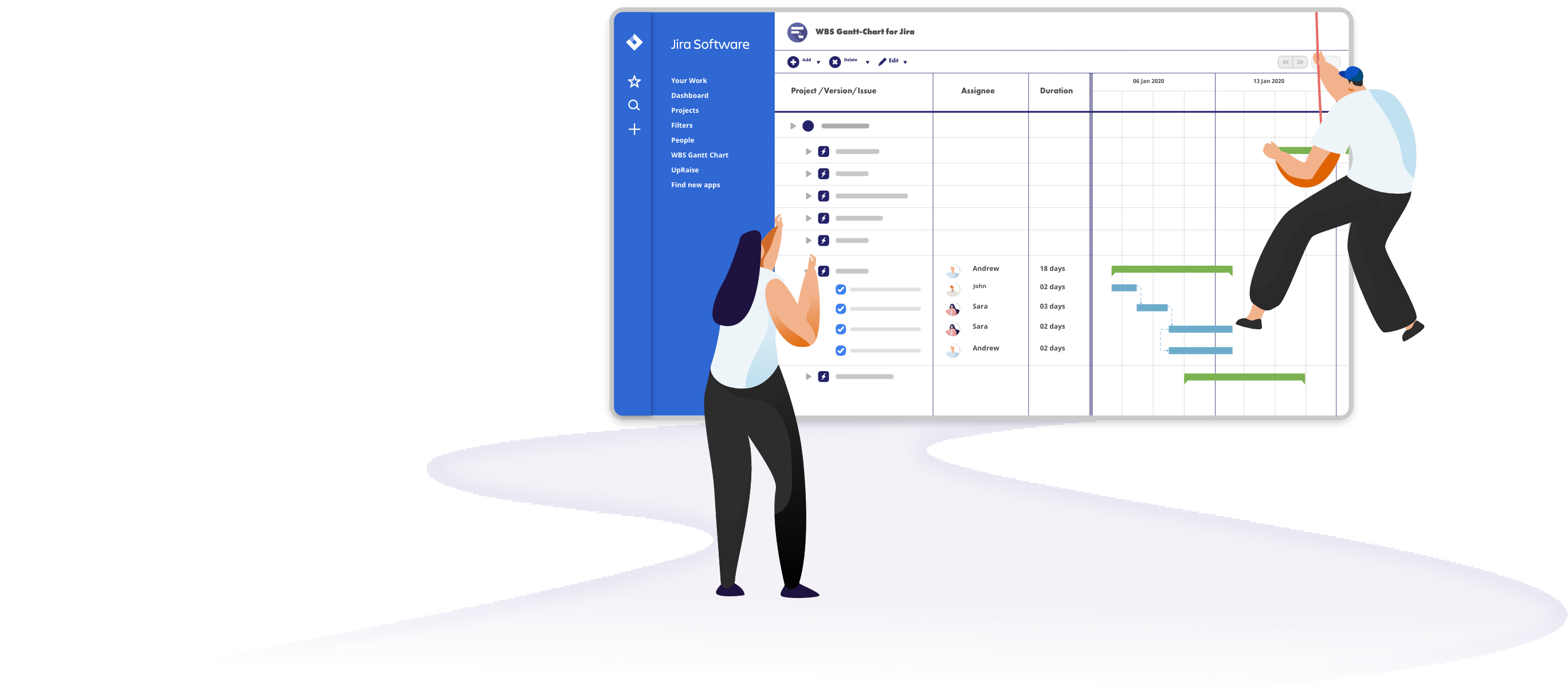1568x697 pixels.
Task: Toggle task checkbox in Sara's 03 days row
Action: pyautogui.click(x=841, y=309)
